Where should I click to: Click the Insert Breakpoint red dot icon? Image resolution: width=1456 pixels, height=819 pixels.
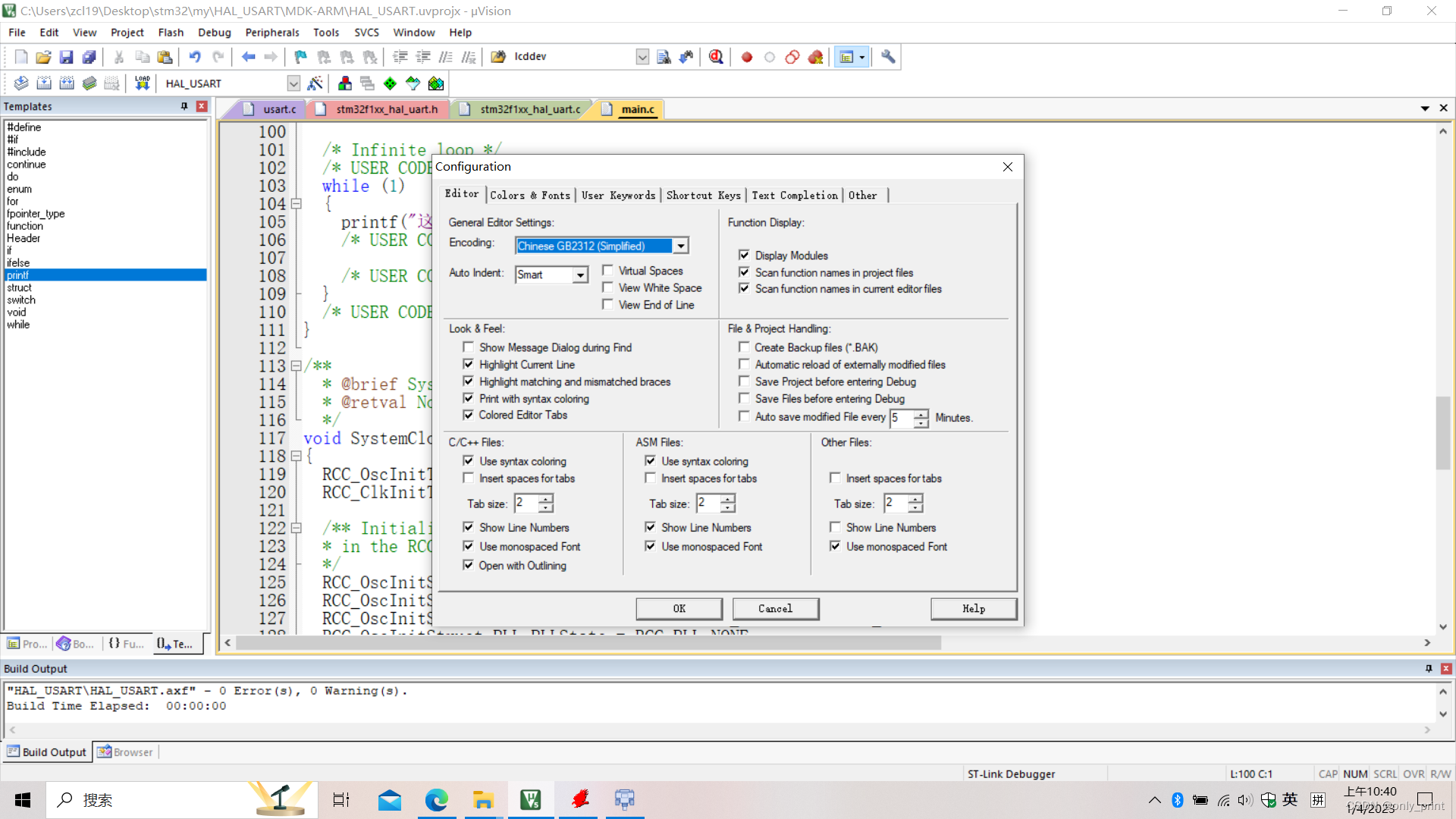click(x=747, y=57)
